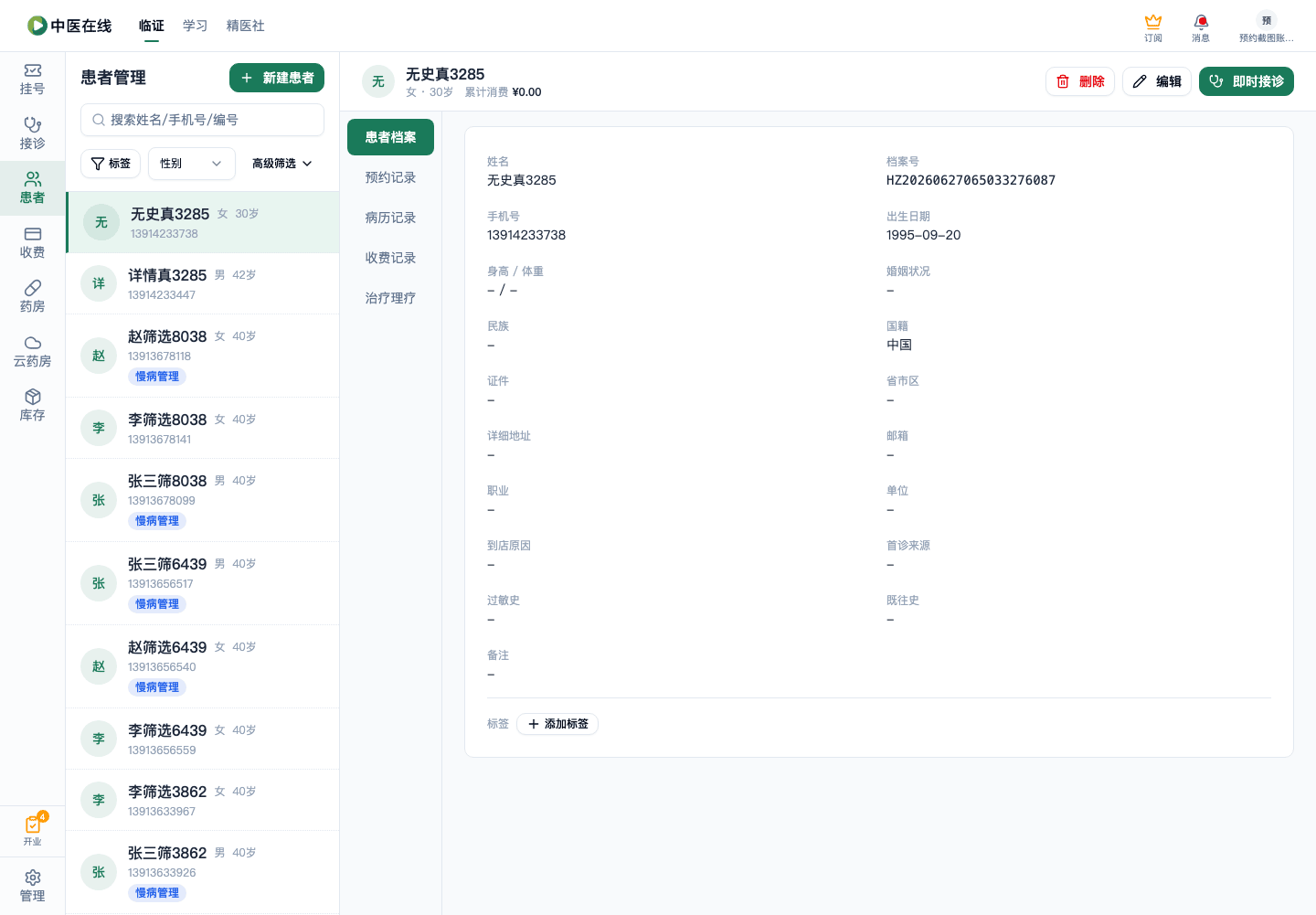Focus the 搜索姓名/手机号/编号 search field
This screenshot has width=1316, height=915.
(x=203, y=120)
